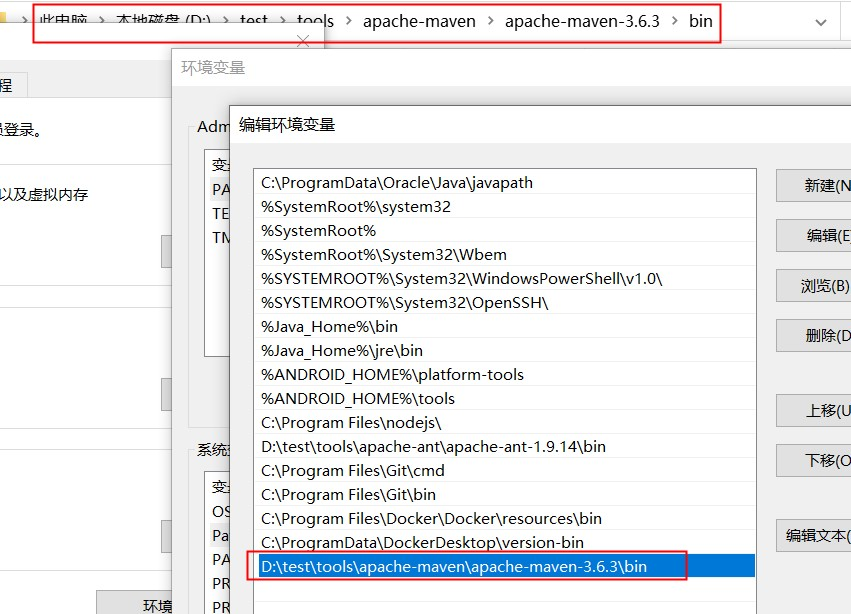Viewport: 851px width, 614px height.
Task: Expand chevron after tools in breadcrumb
Action: (x=348, y=21)
